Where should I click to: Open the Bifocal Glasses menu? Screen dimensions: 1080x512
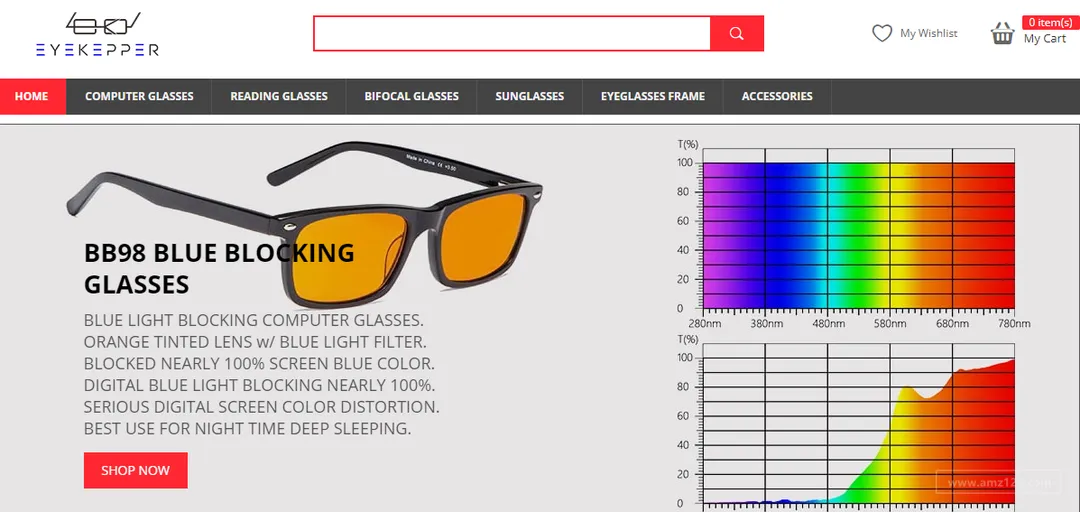pyautogui.click(x=411, y=96)
